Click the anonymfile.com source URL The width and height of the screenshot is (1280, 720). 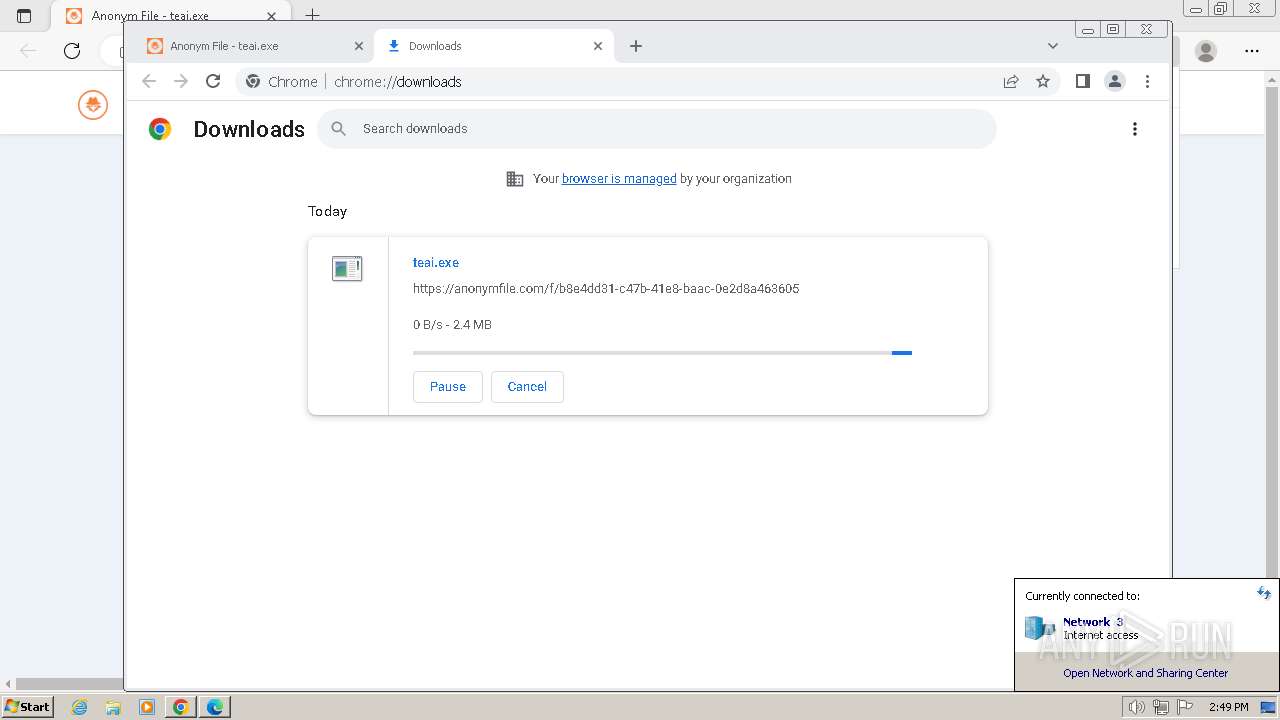pyautogui.click(x=606, y=289)
